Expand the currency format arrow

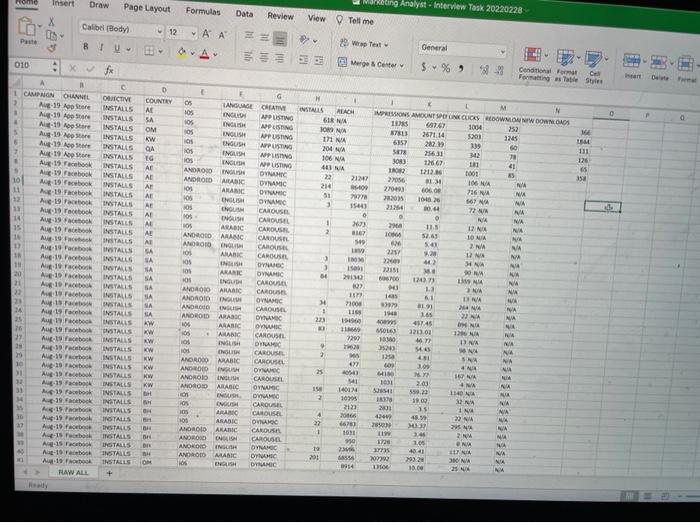point(434,68)
